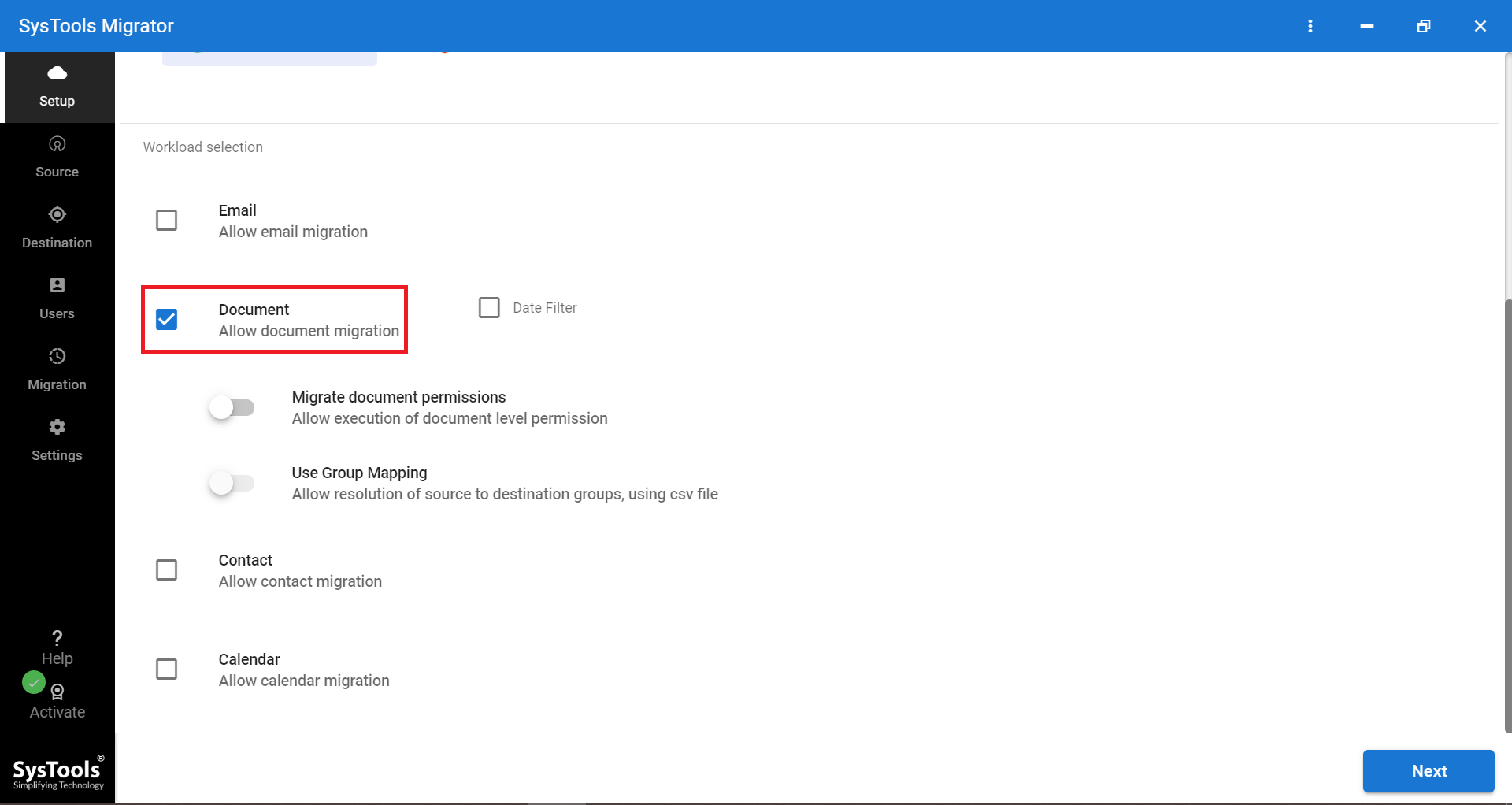
Task: Open Settings gear icon in sidebar
Action: [57, 428]
